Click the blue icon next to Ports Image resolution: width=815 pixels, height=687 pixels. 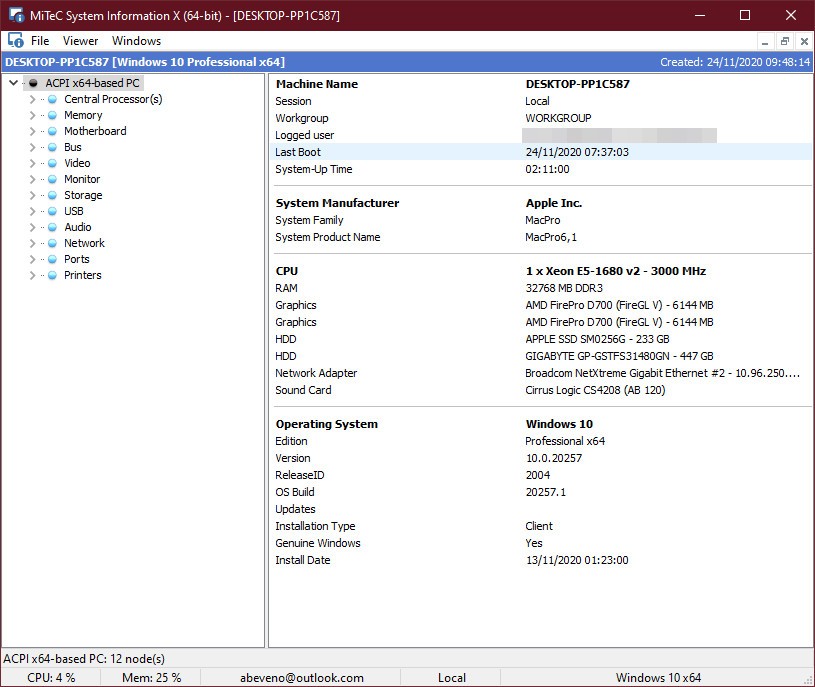52,259
